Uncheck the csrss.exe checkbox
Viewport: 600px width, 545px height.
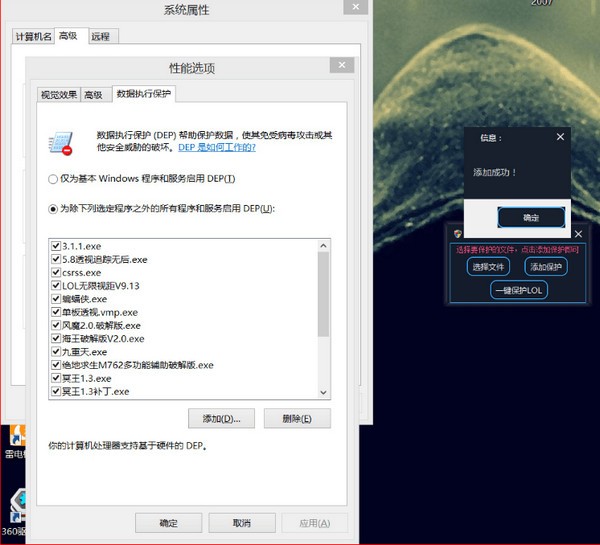point(56,272)
